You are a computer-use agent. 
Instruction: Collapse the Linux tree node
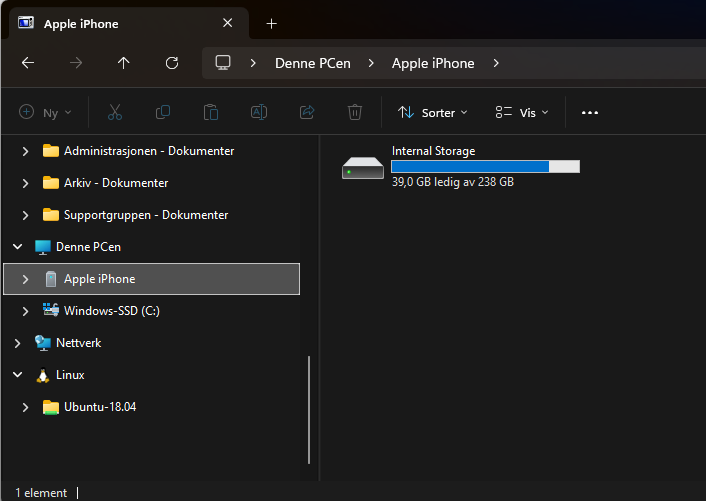[18, 375]
